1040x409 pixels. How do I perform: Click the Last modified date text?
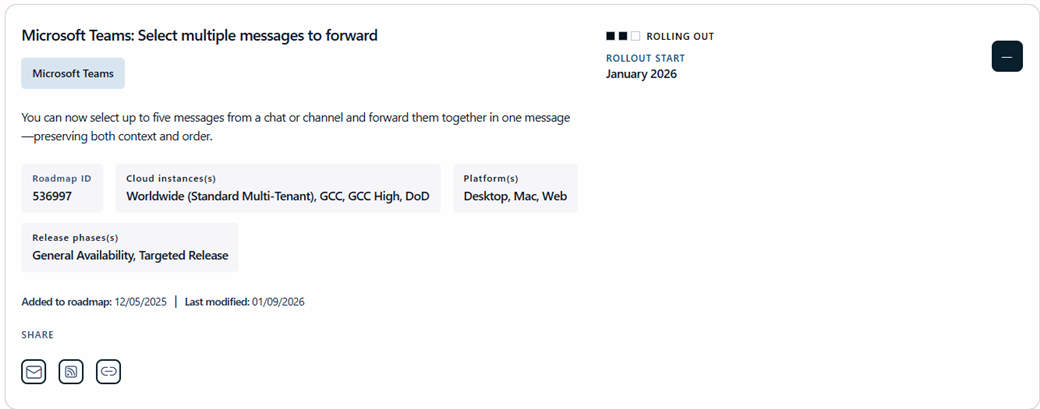pos(244,301)
